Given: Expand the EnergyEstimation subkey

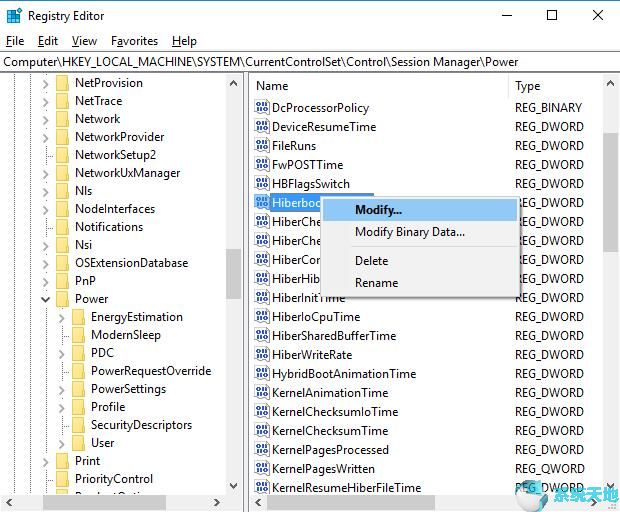Looking at the screenshot, I should 62,317.
